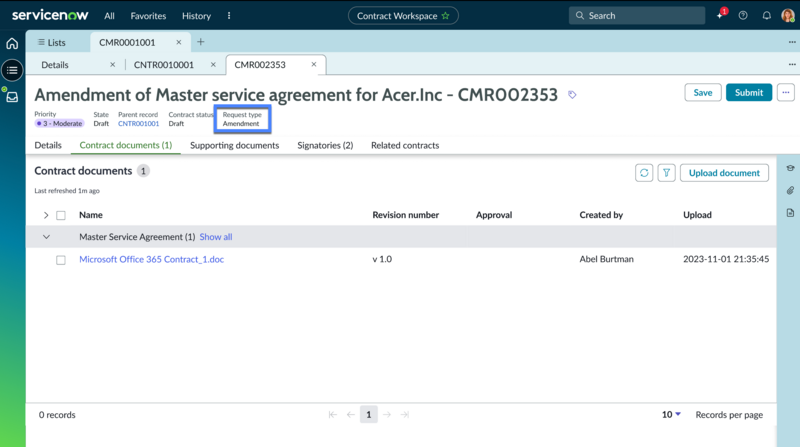The height and width of the screenshot is (447, 800).
Task: Click in the Search field
Action: [637, 15]
